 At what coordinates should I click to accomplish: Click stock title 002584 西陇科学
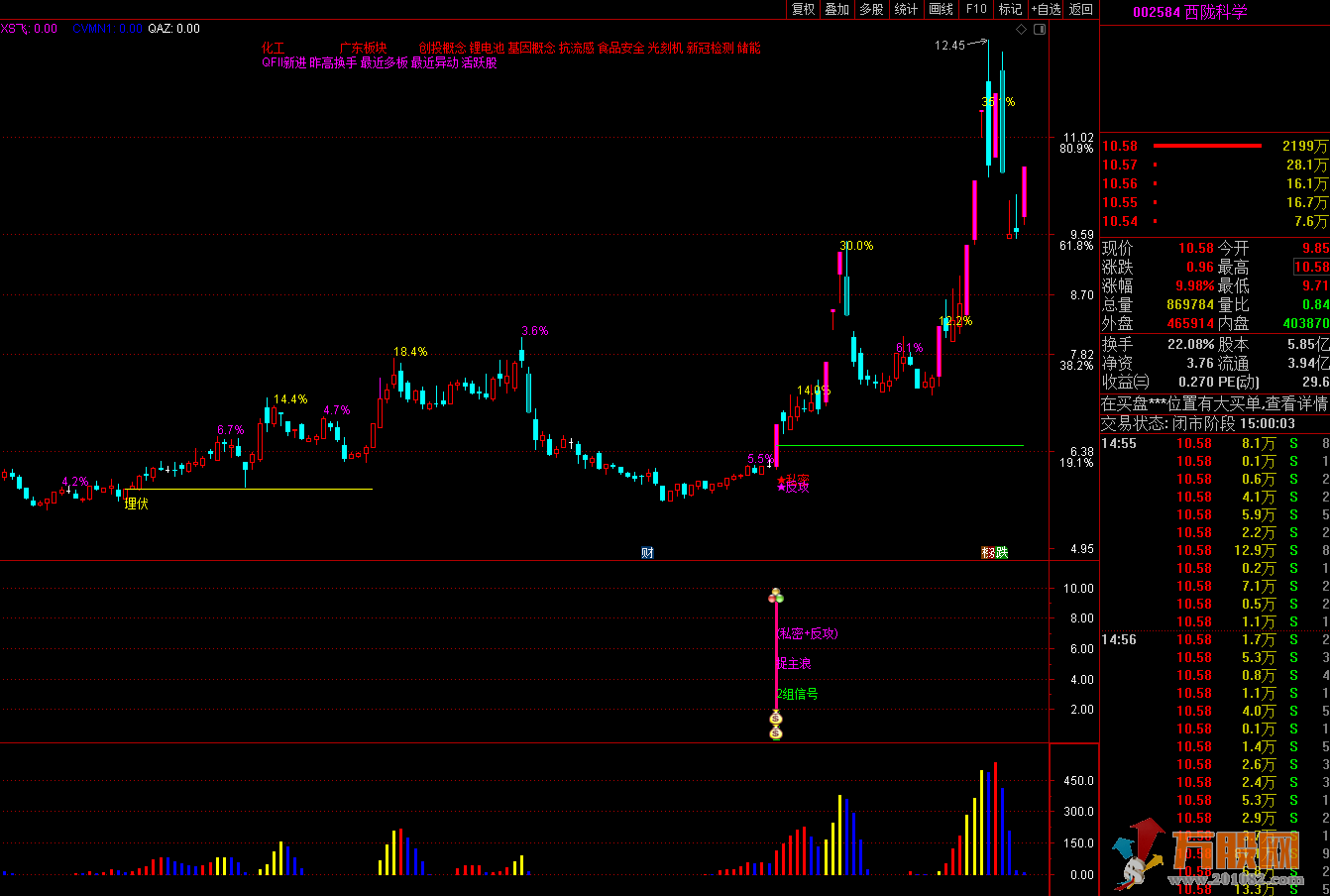(x=1190, y=12)
